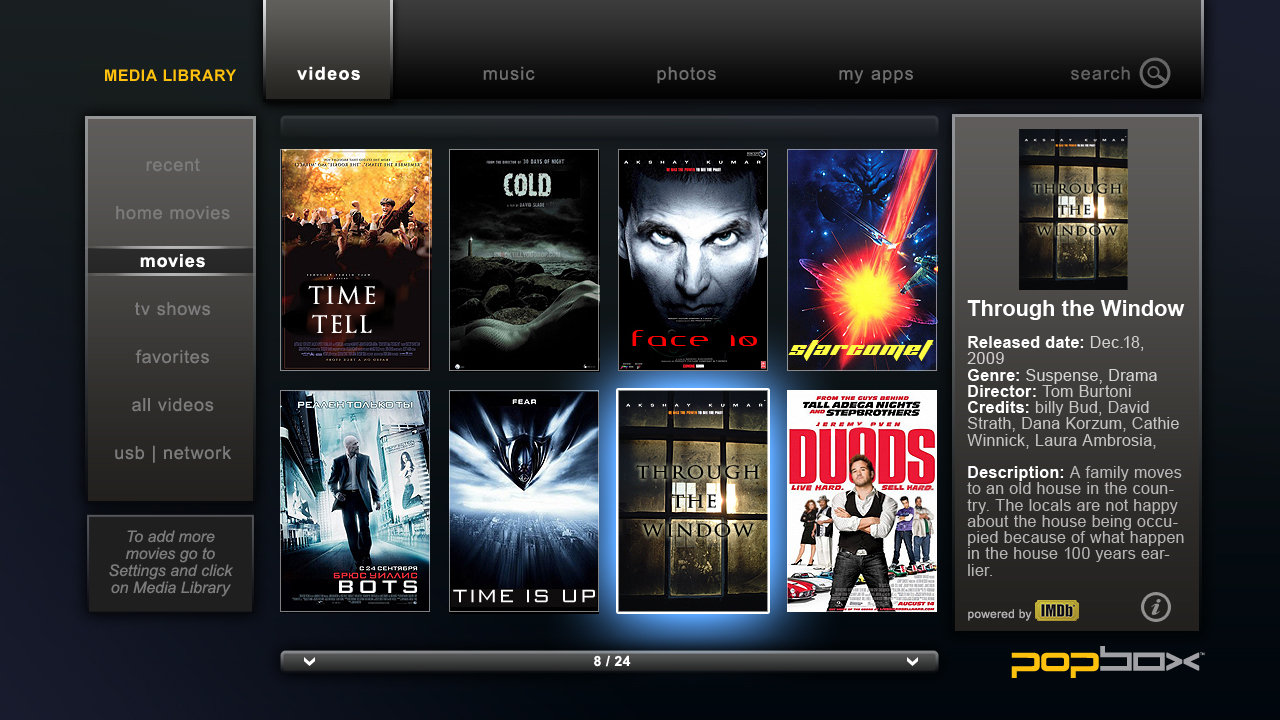Select the Cold movie poster
The height and width of the screenshot is (720, 1280).
(x=524, y=259)
